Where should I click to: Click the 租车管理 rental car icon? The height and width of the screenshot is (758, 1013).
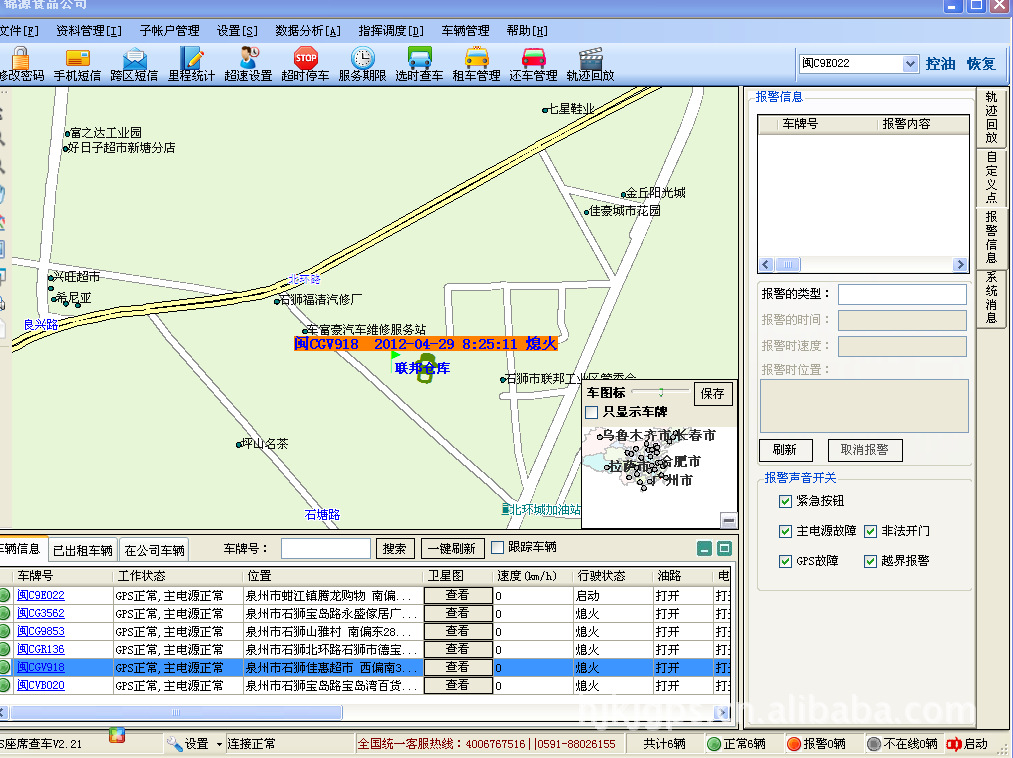coord(476,64)
